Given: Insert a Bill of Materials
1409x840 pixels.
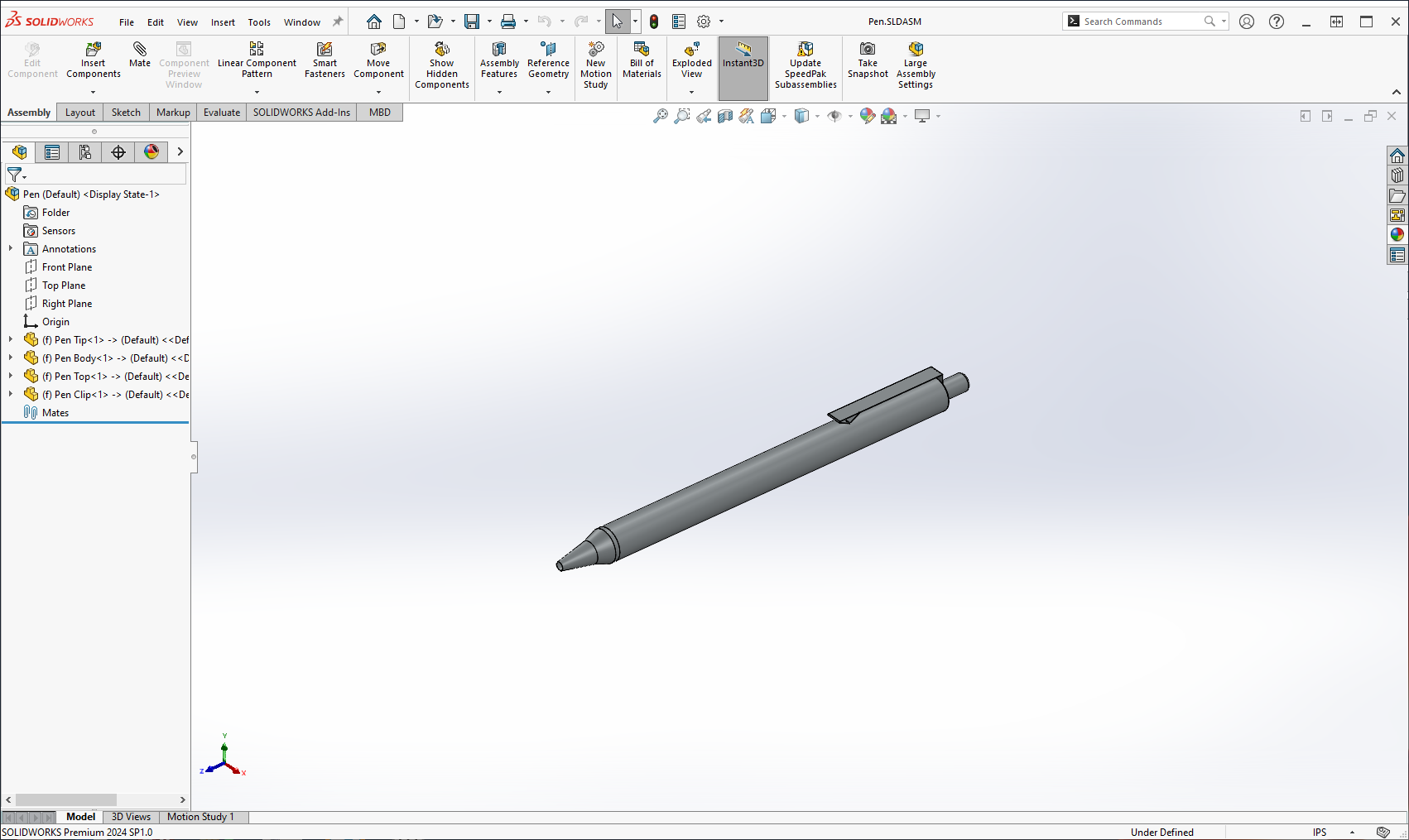Looking at the screenshot, I should tap(642, 60).
